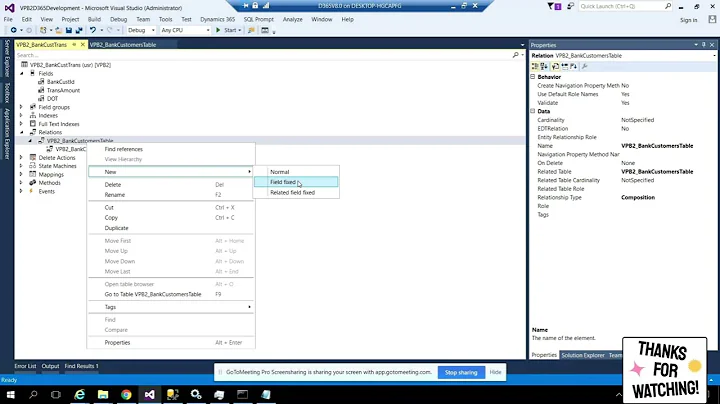Select Duplicate in the context menu
The image size is (720, 404).
171,228
